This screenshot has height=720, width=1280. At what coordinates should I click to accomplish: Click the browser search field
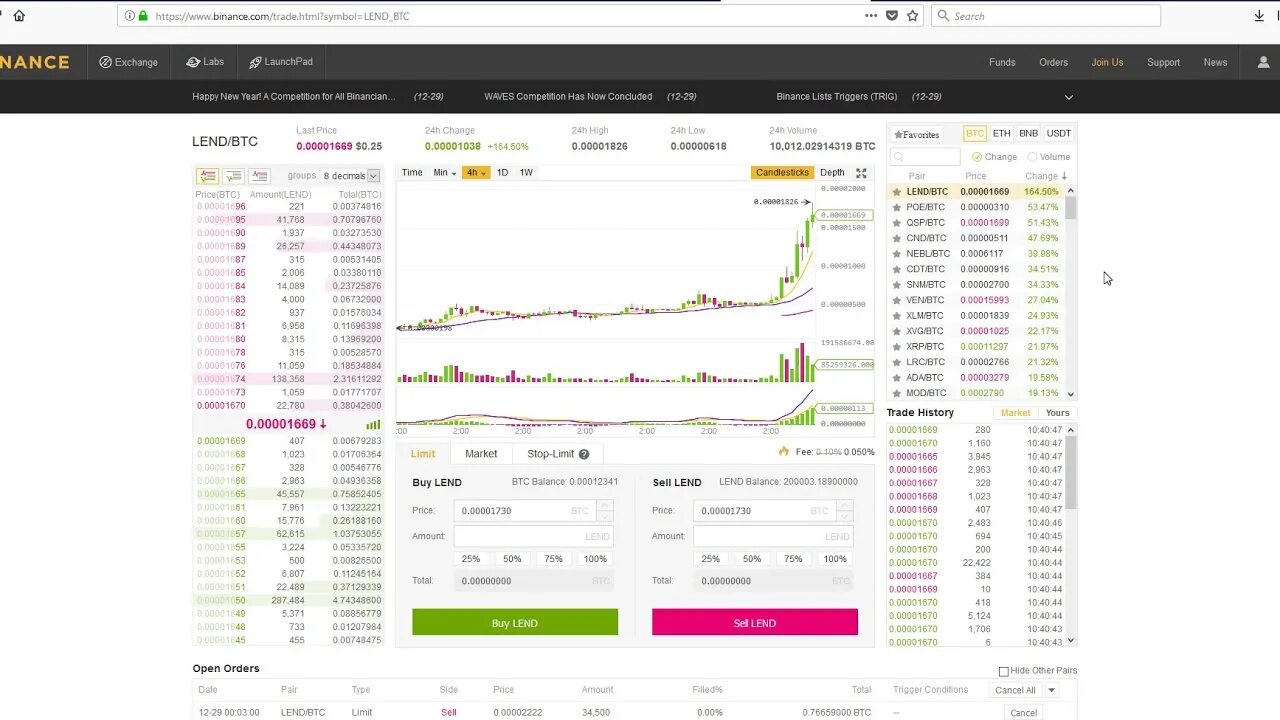point(1045,16)
